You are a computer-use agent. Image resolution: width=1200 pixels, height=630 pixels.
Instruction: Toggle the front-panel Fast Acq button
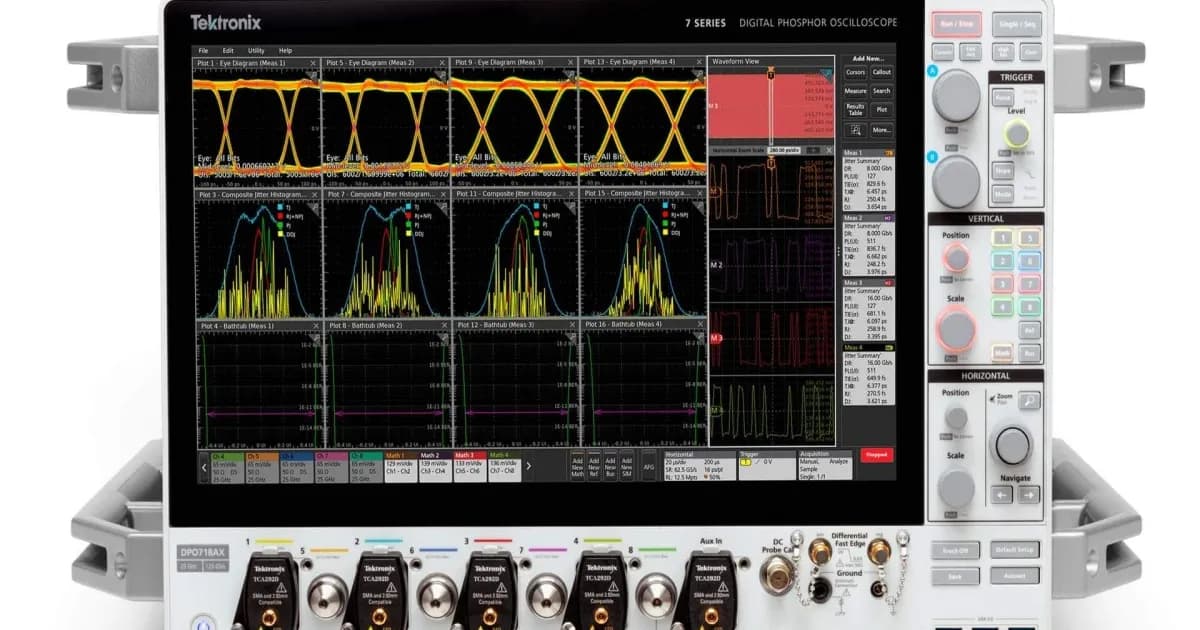pyautogui.click(x=972, y=52)
